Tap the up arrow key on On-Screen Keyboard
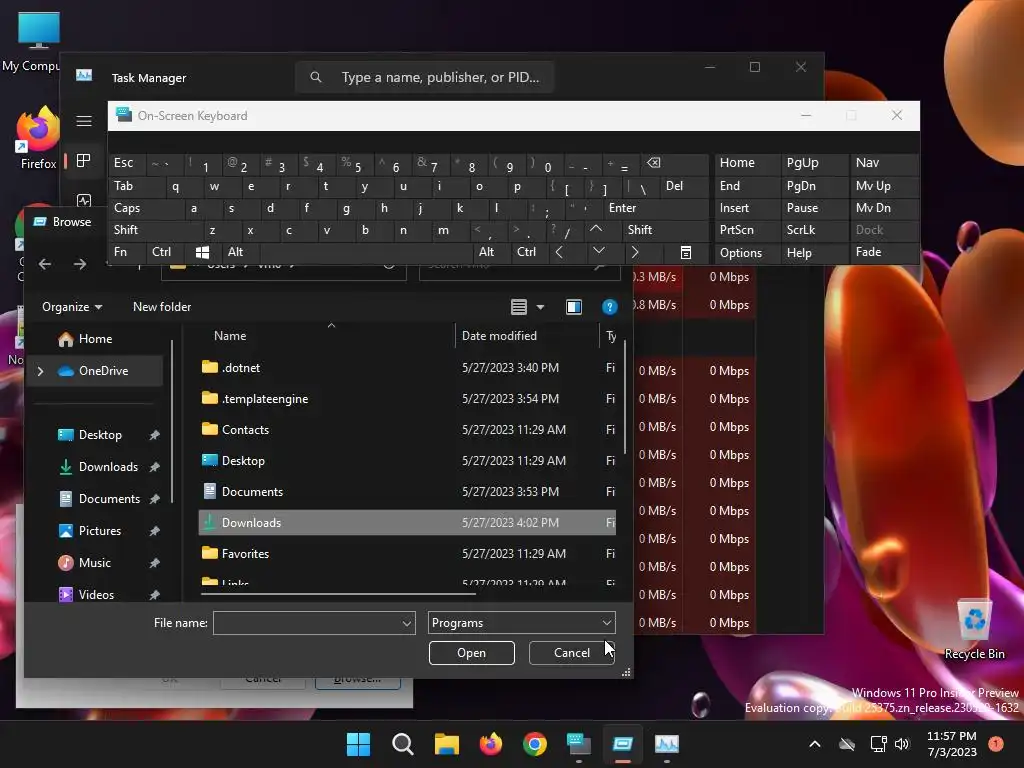Screen dimensions: 1024x768 [x=596, y=229]
